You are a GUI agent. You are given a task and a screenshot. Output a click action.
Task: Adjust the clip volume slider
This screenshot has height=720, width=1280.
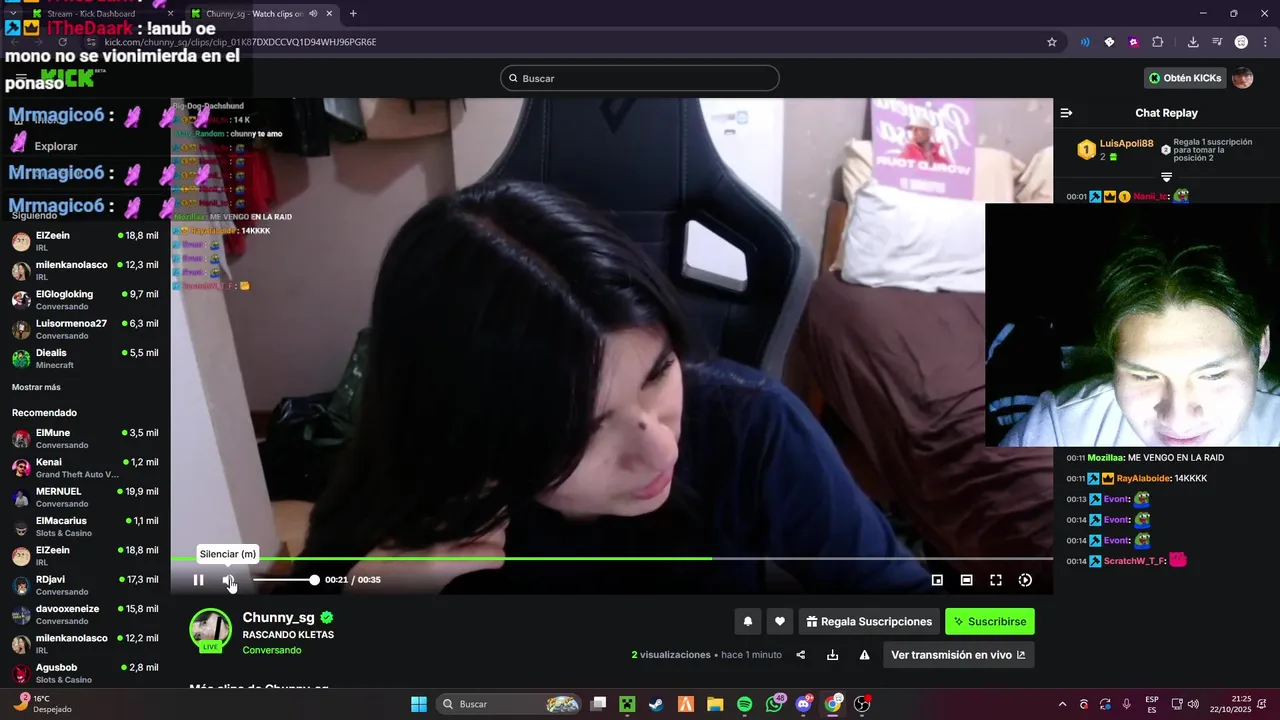click(285, 580)
